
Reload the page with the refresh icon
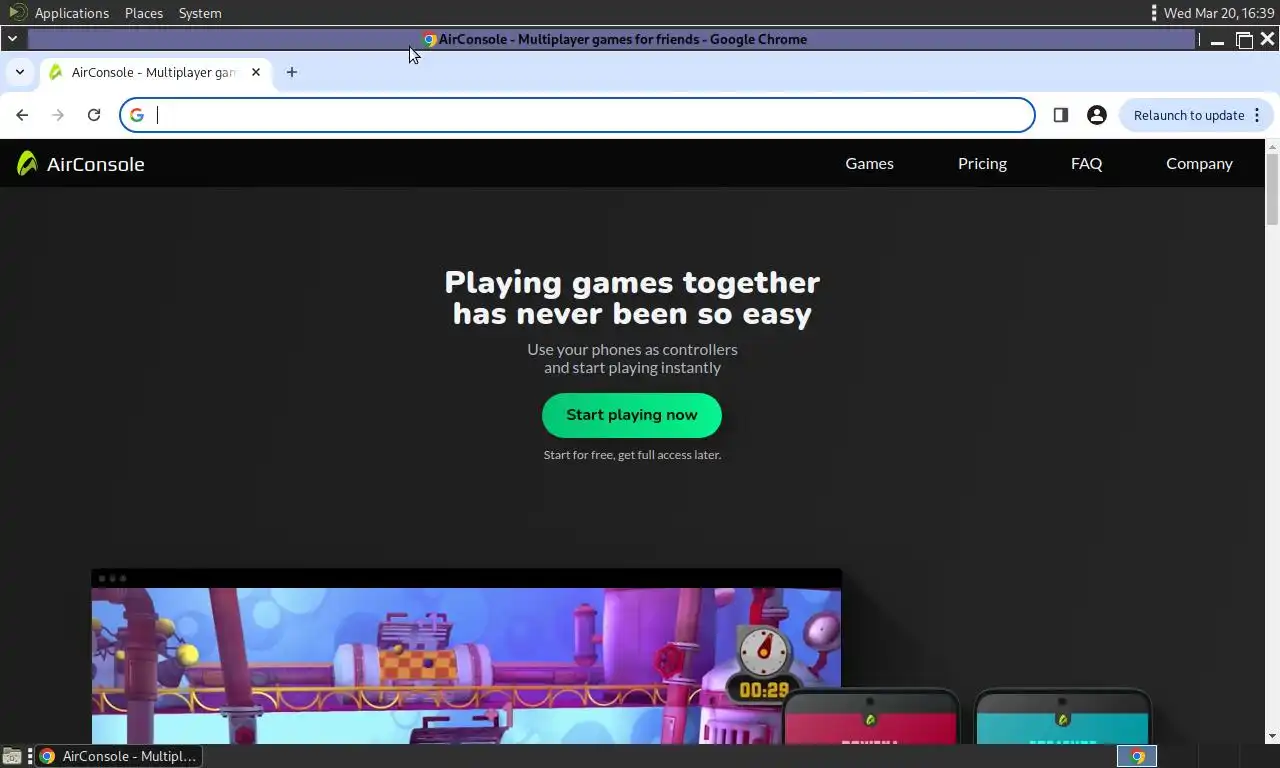(94, 115)
